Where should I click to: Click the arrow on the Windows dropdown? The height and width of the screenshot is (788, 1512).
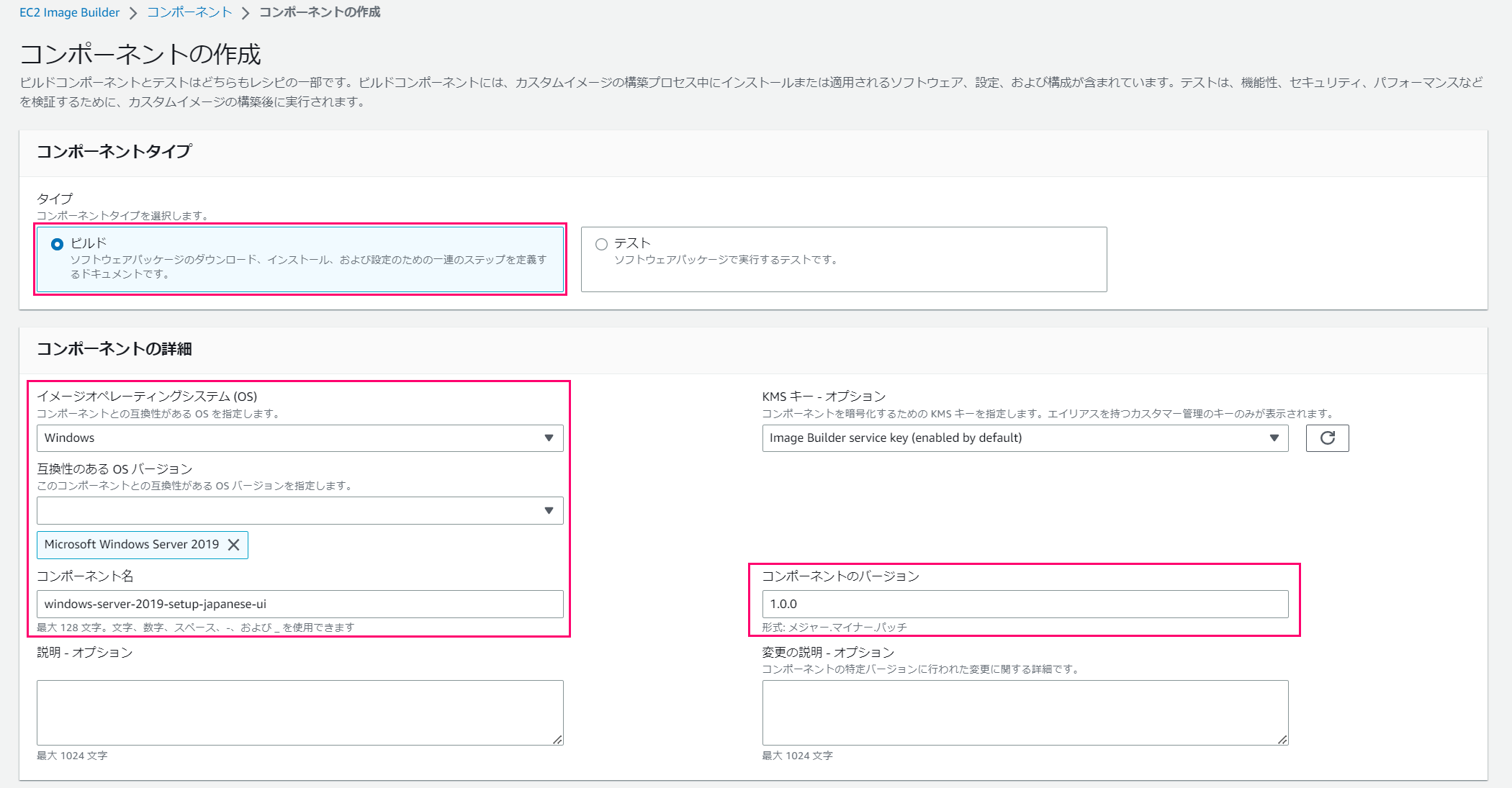coord(549,438)
